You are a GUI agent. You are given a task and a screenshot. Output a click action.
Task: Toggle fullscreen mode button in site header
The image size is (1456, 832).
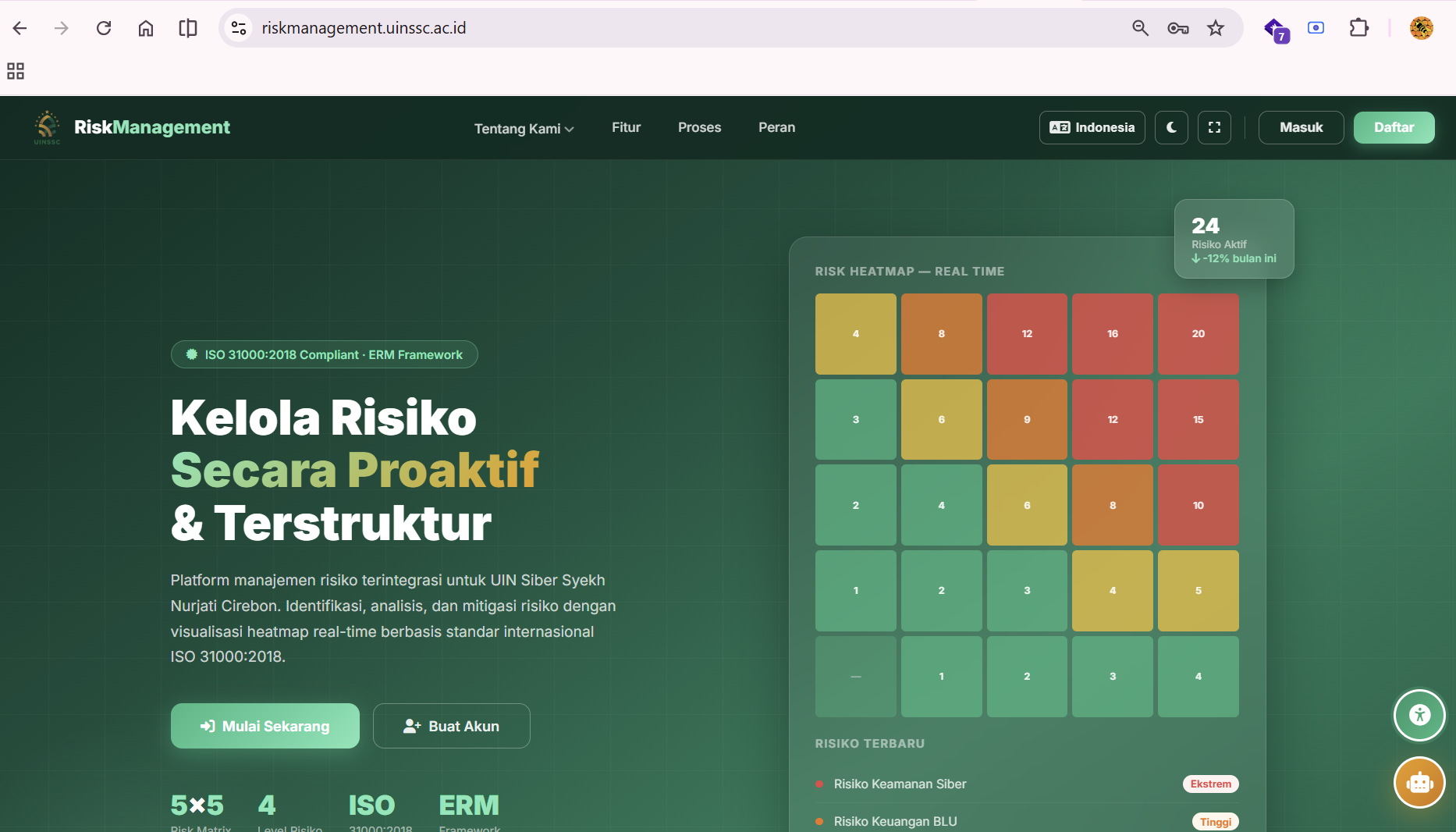pyautogui.click(x=1214, y=127)
